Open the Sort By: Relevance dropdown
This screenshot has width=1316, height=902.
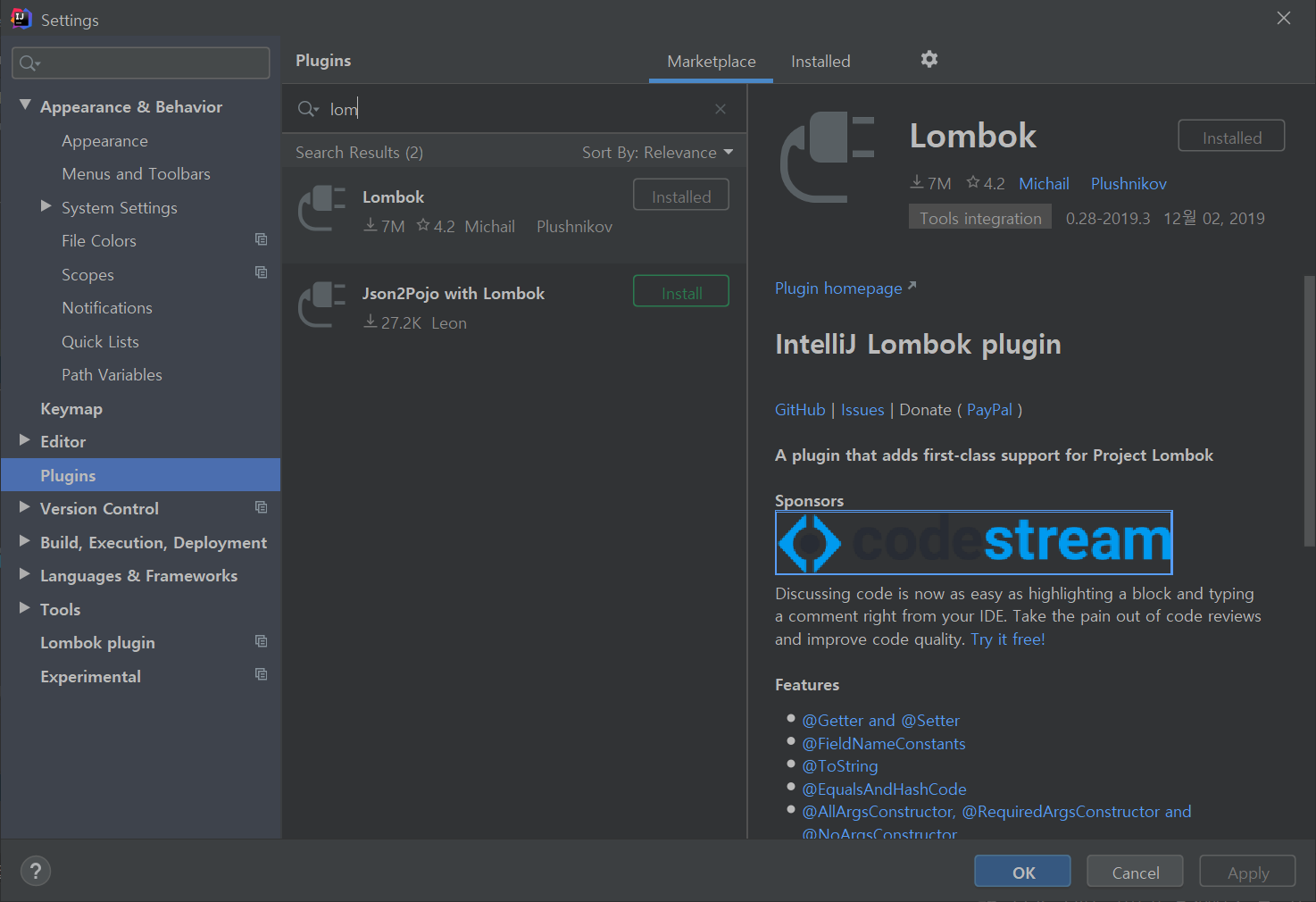tap(658, 153)
